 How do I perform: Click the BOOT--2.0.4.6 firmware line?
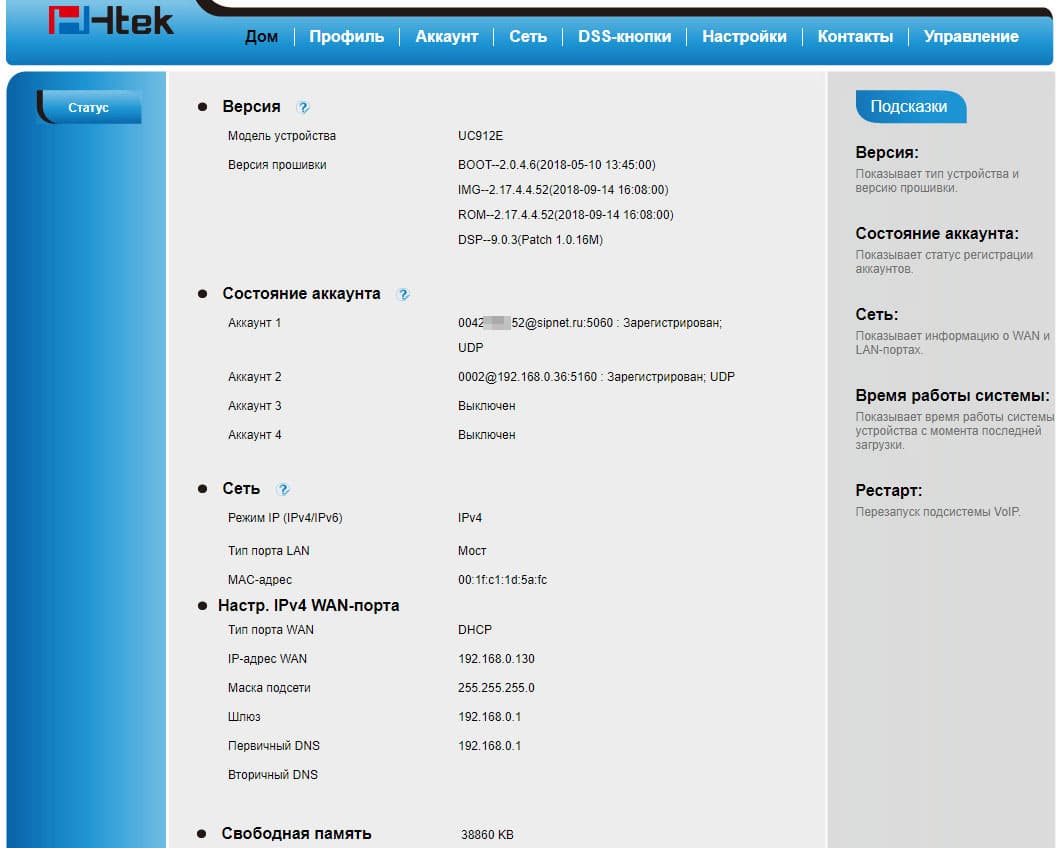click(556, 165)
